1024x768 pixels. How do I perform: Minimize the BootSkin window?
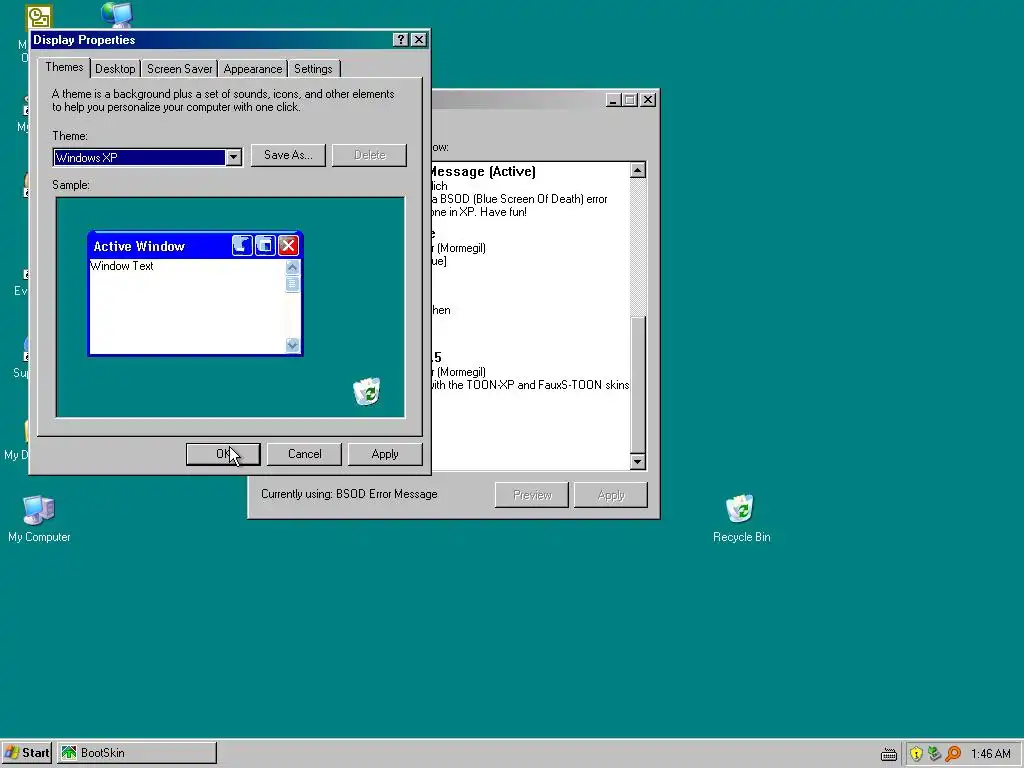tap(613, 100)
